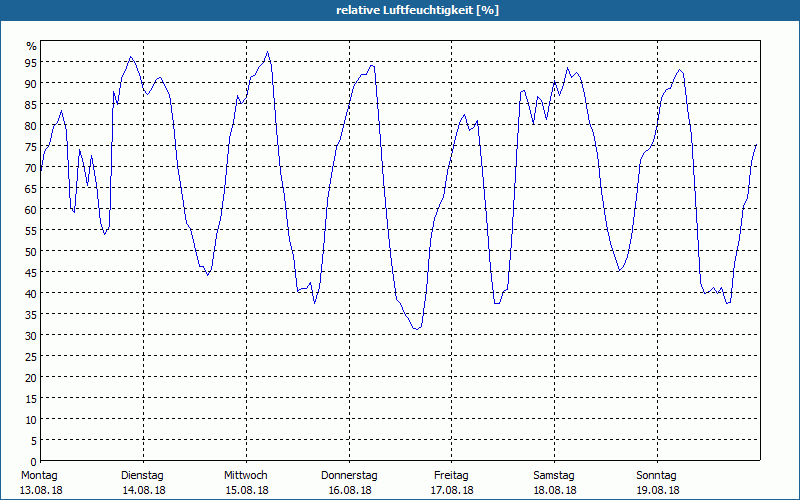
Task: Select the Freitag 17.08.18 axis label
Action: click(x=452, y=483)
